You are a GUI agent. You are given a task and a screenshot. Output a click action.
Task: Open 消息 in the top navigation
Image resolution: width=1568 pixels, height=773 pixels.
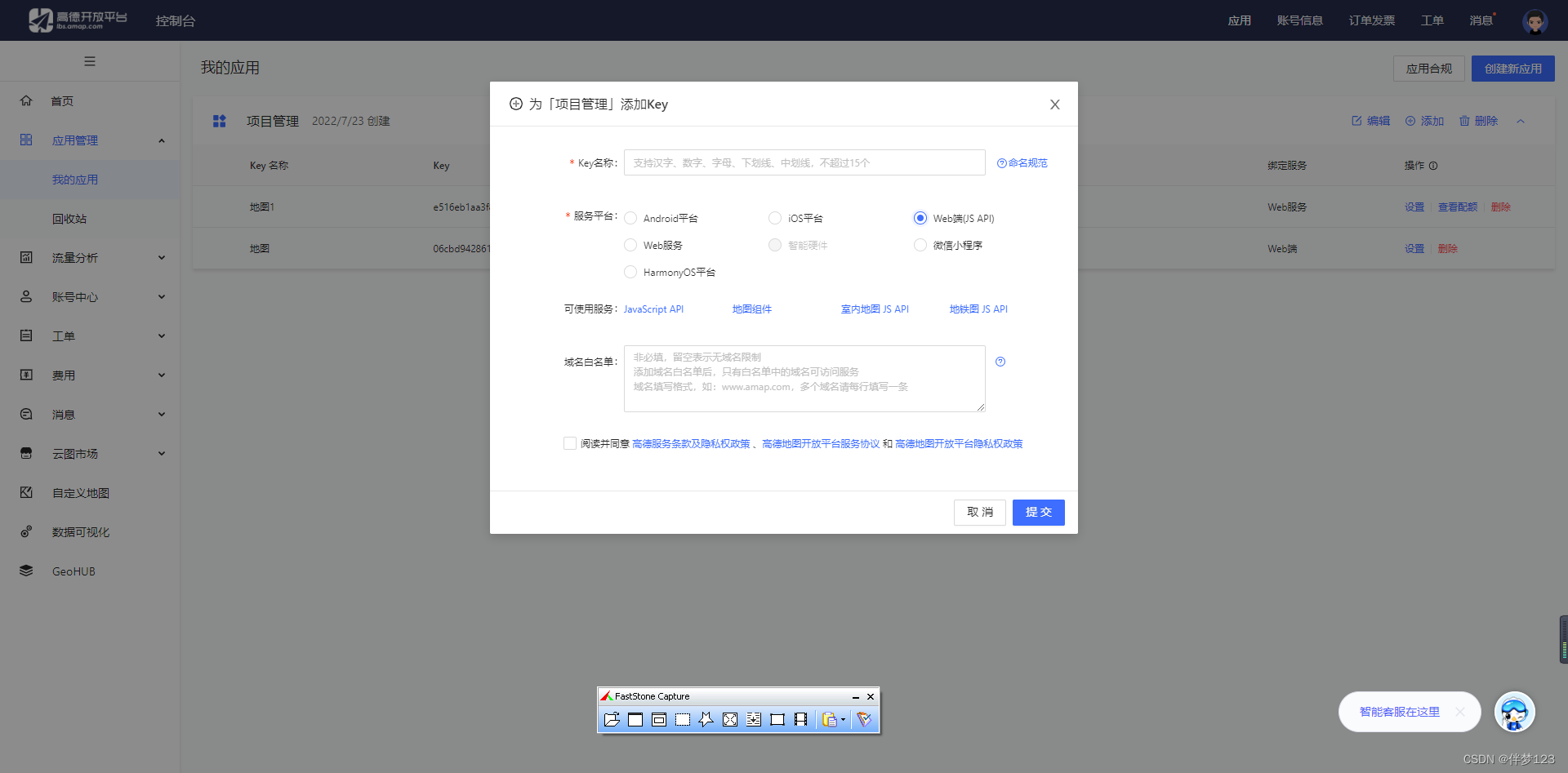pos(1481,20)
